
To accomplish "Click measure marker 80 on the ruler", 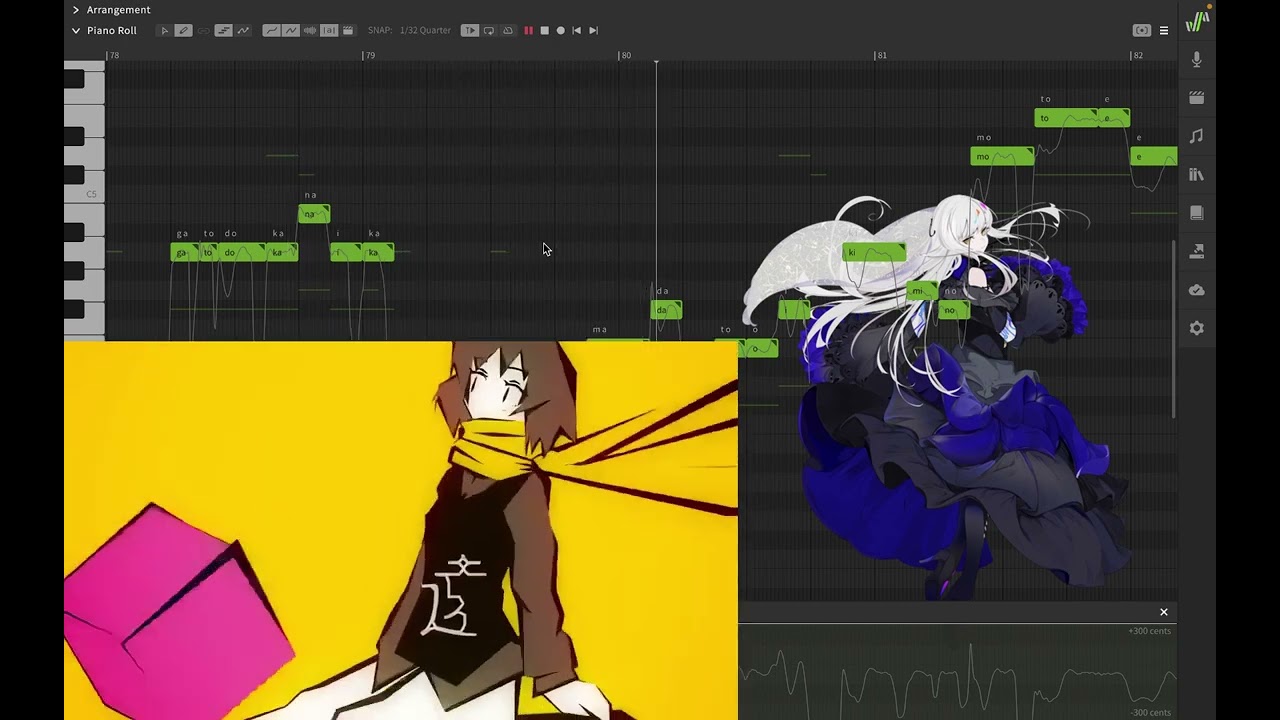I will (x=626, y=55).
